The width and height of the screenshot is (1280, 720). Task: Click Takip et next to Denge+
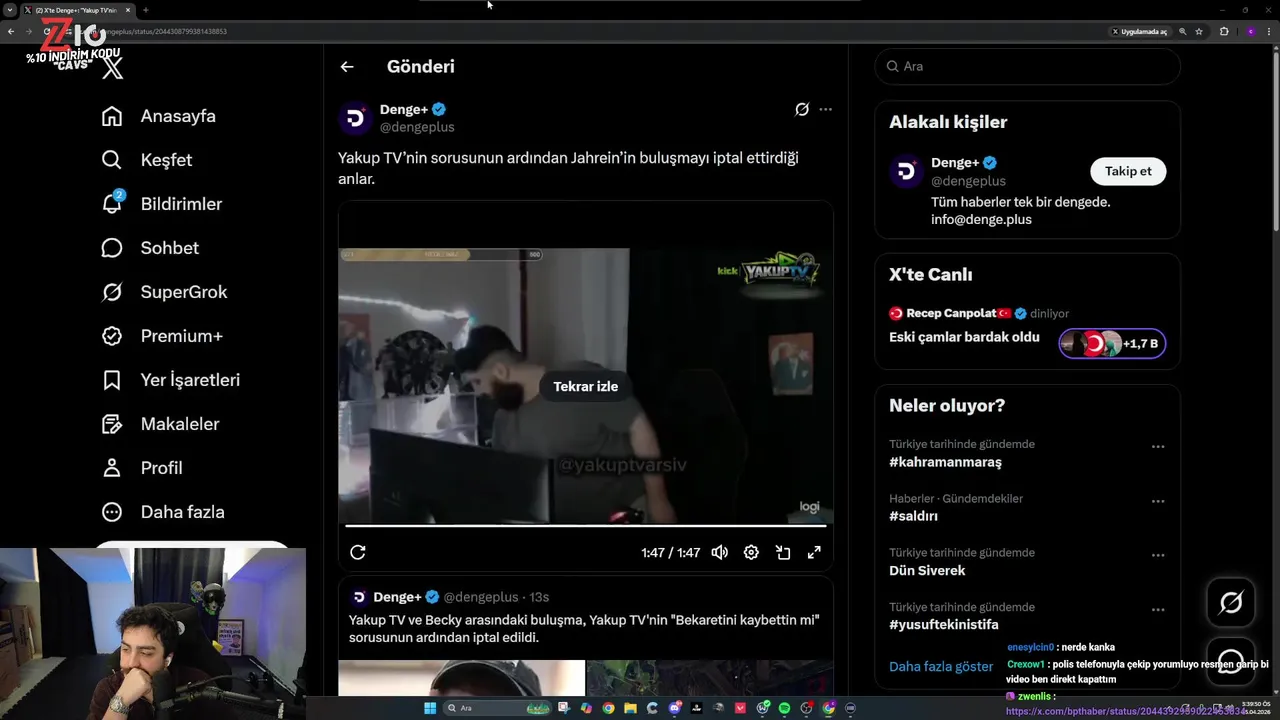(x=1128, y=171)
